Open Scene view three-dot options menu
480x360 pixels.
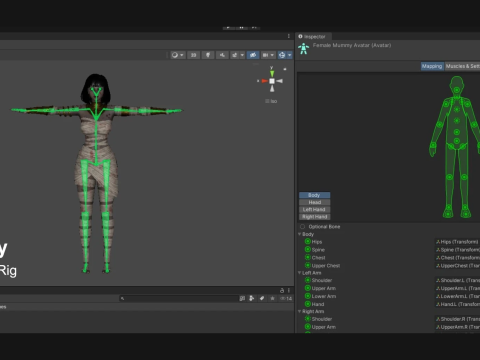click(x=289, y=36)
